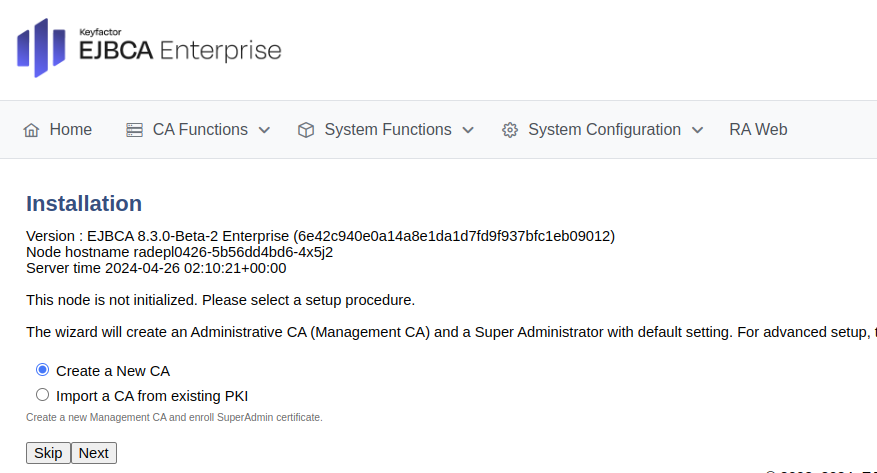Open the System Configuration menu label
Image resolution: width=877 pixels, height=473 pixels.
click(x=604, y=130)
